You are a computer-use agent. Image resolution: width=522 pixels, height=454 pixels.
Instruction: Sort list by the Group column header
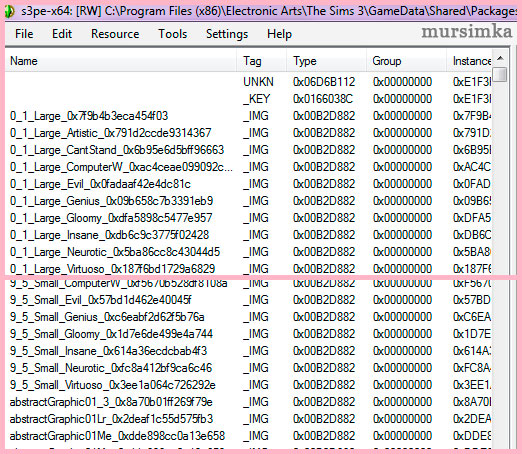(x=406, y=61)
